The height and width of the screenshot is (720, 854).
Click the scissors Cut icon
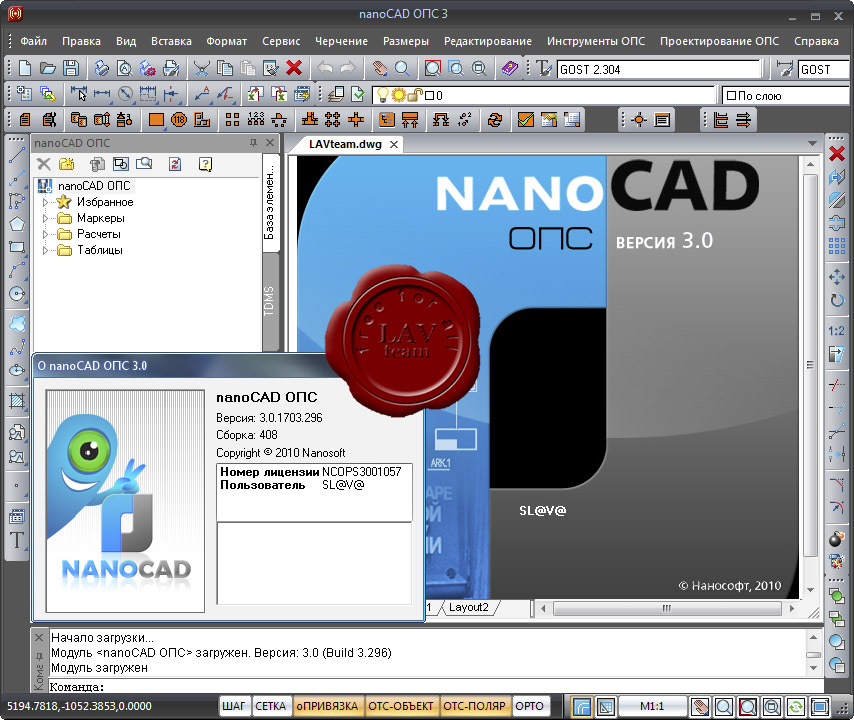coord(202,69)
